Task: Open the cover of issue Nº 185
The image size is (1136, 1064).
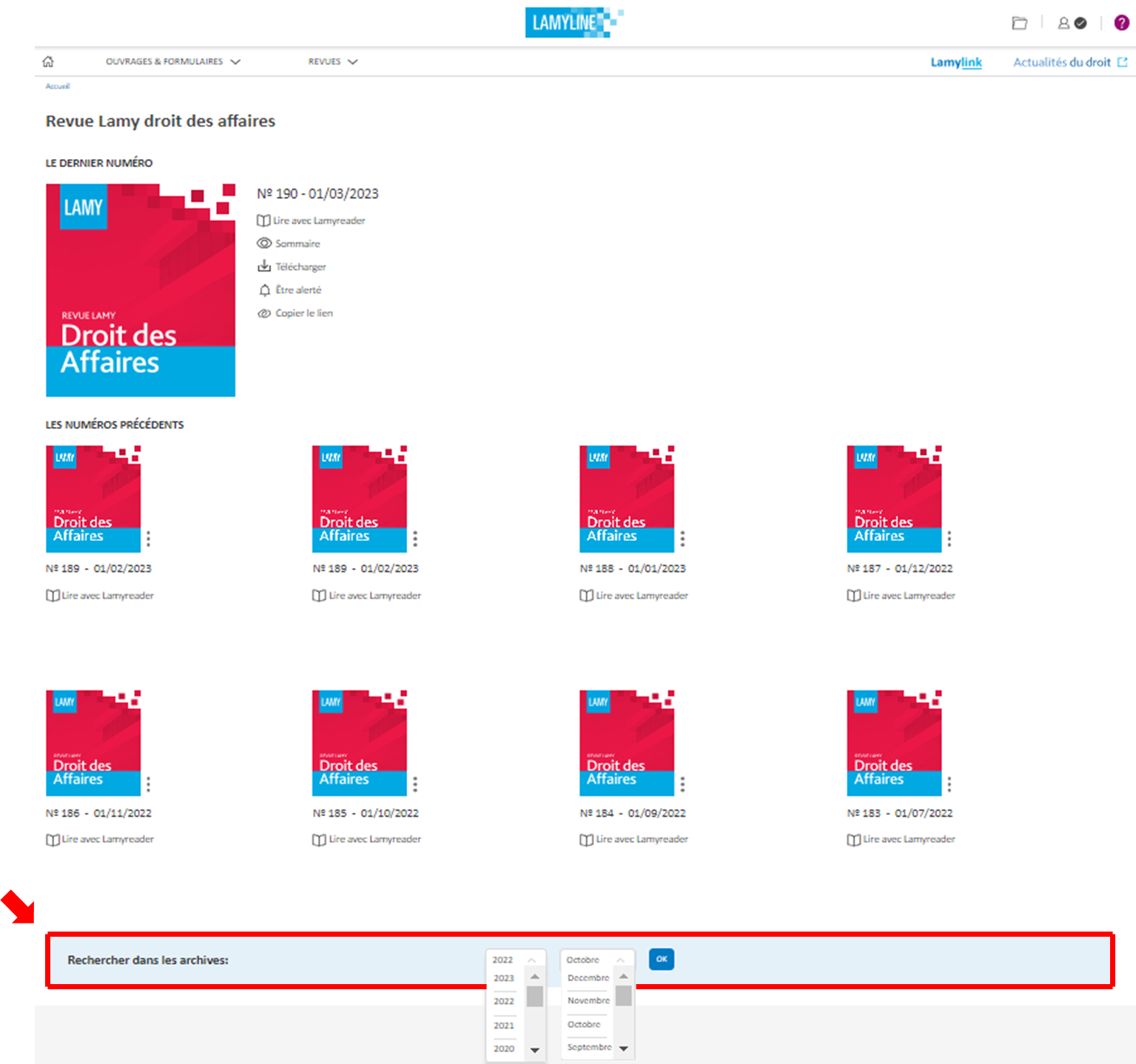Action: tap(360, 743)
